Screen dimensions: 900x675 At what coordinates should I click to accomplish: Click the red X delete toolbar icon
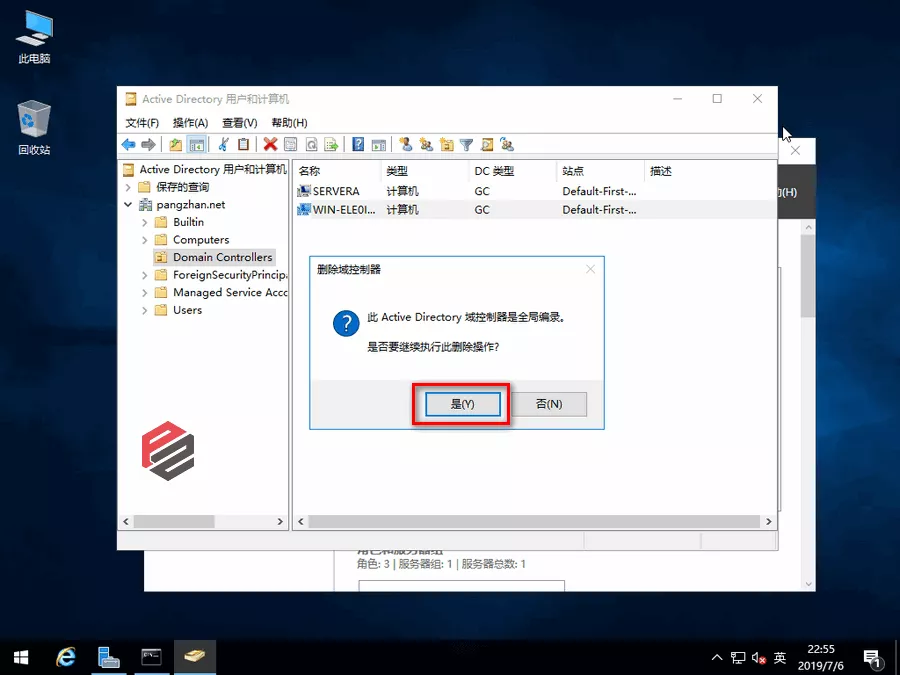(x=270, y=145)
